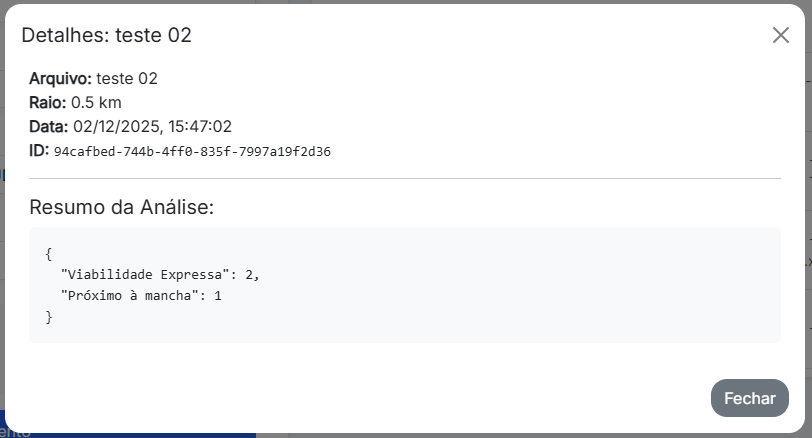Close the details modal with the X icon
812x438 pixels.
click(x=781, y=35)
